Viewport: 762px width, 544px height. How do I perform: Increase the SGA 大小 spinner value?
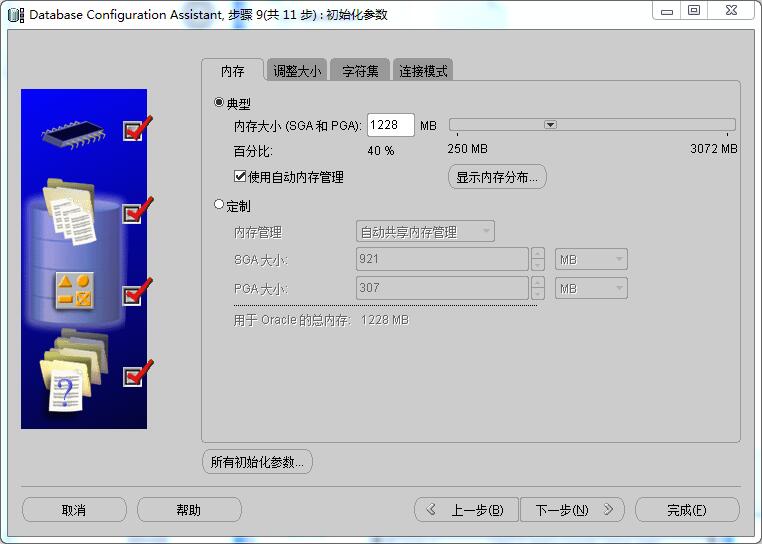point(537,253)
